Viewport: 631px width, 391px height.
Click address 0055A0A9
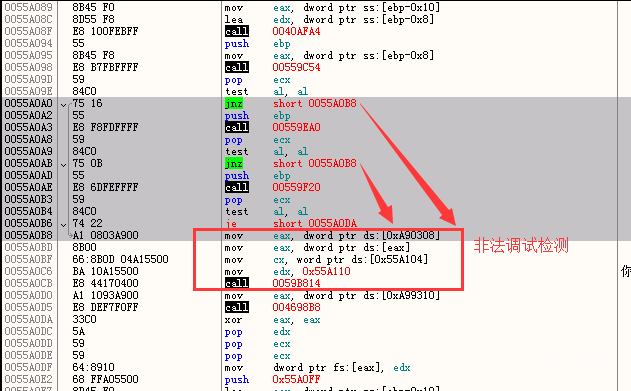[29, 151]
